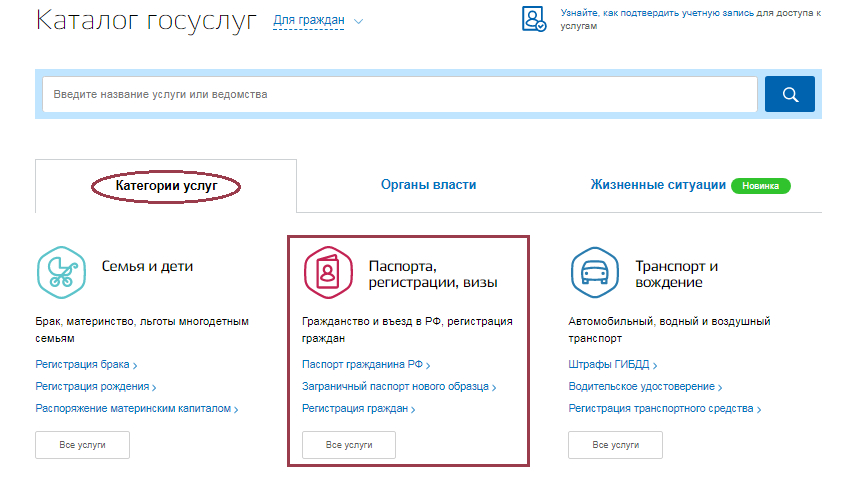Click the passport category icon
Image resolution: width=860 pixels, height=477 pixels.
(326, 269)
